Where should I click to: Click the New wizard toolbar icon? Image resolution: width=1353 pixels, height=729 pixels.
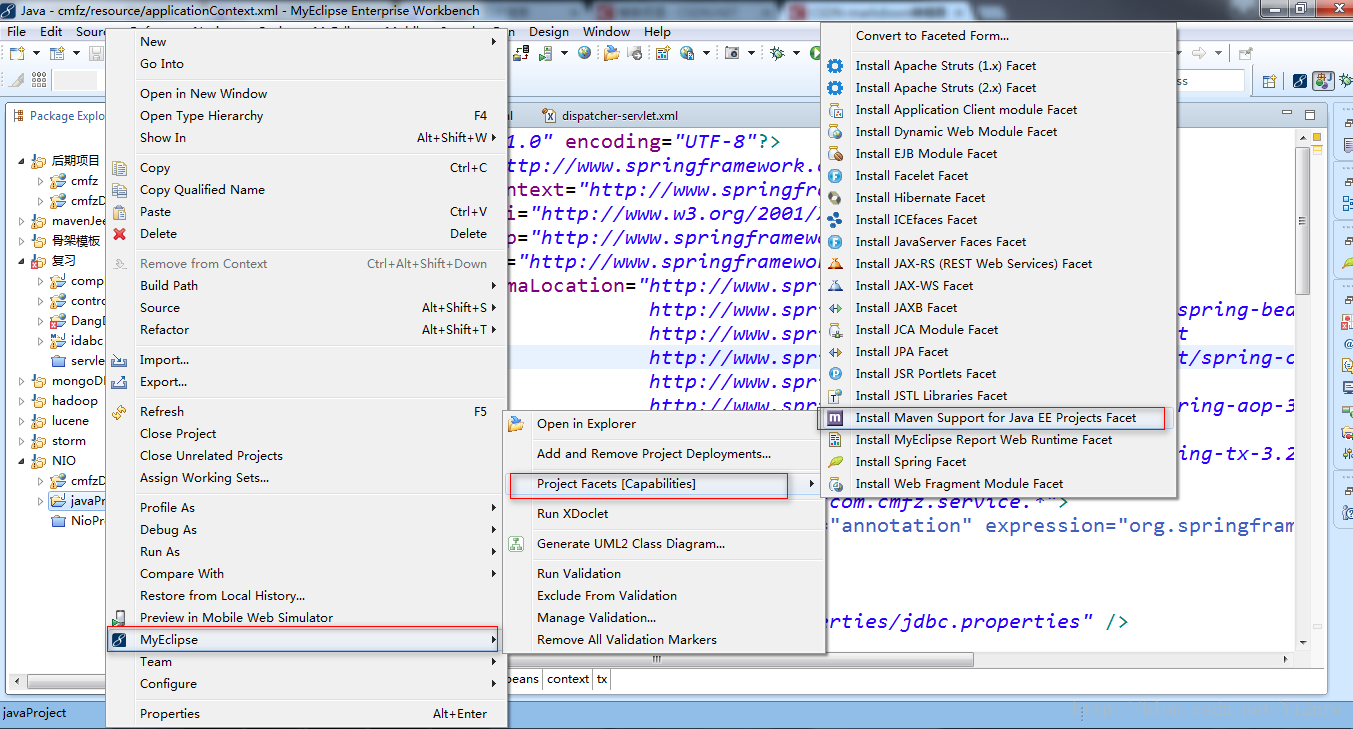pyautogui.click(x=17, y=53)
